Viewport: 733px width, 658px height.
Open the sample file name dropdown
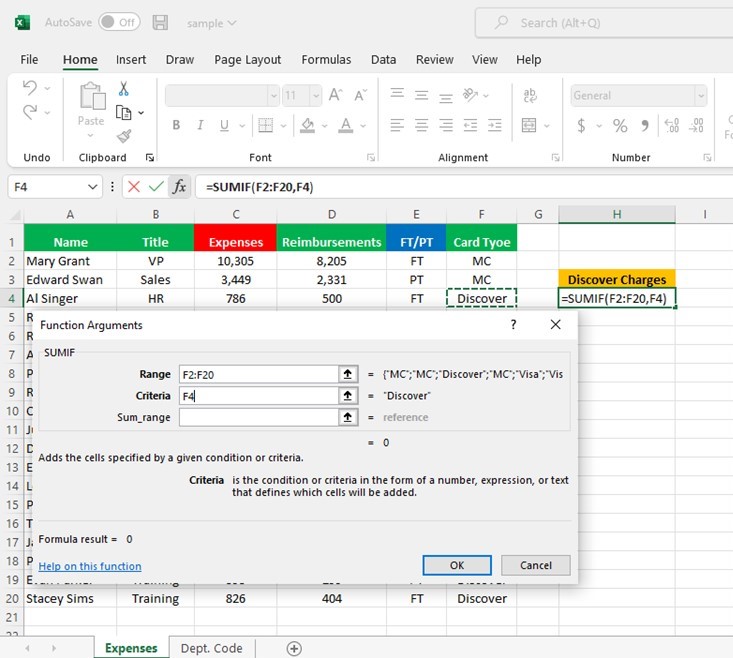[211, 23]
